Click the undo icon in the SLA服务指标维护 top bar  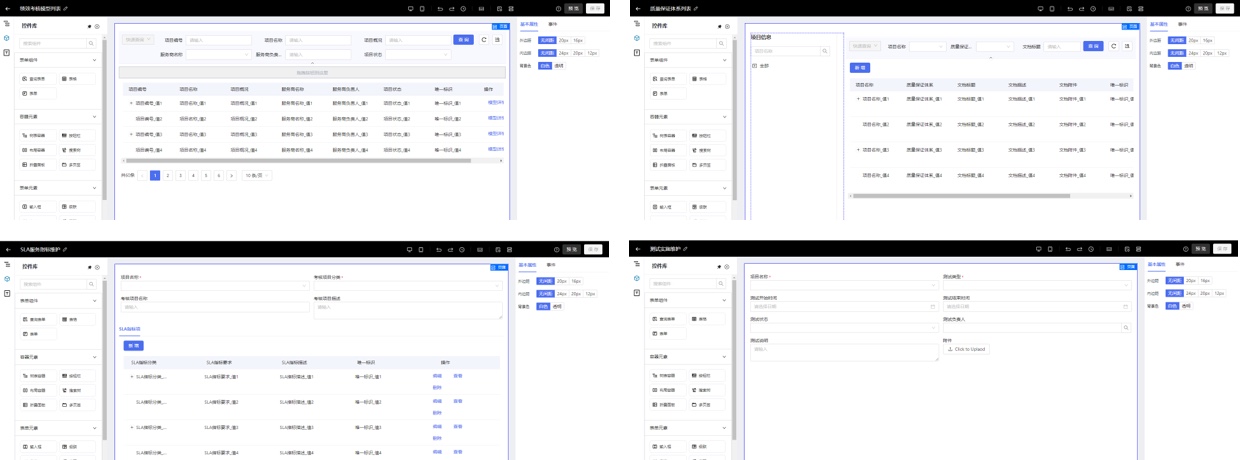tap(438, 249)
